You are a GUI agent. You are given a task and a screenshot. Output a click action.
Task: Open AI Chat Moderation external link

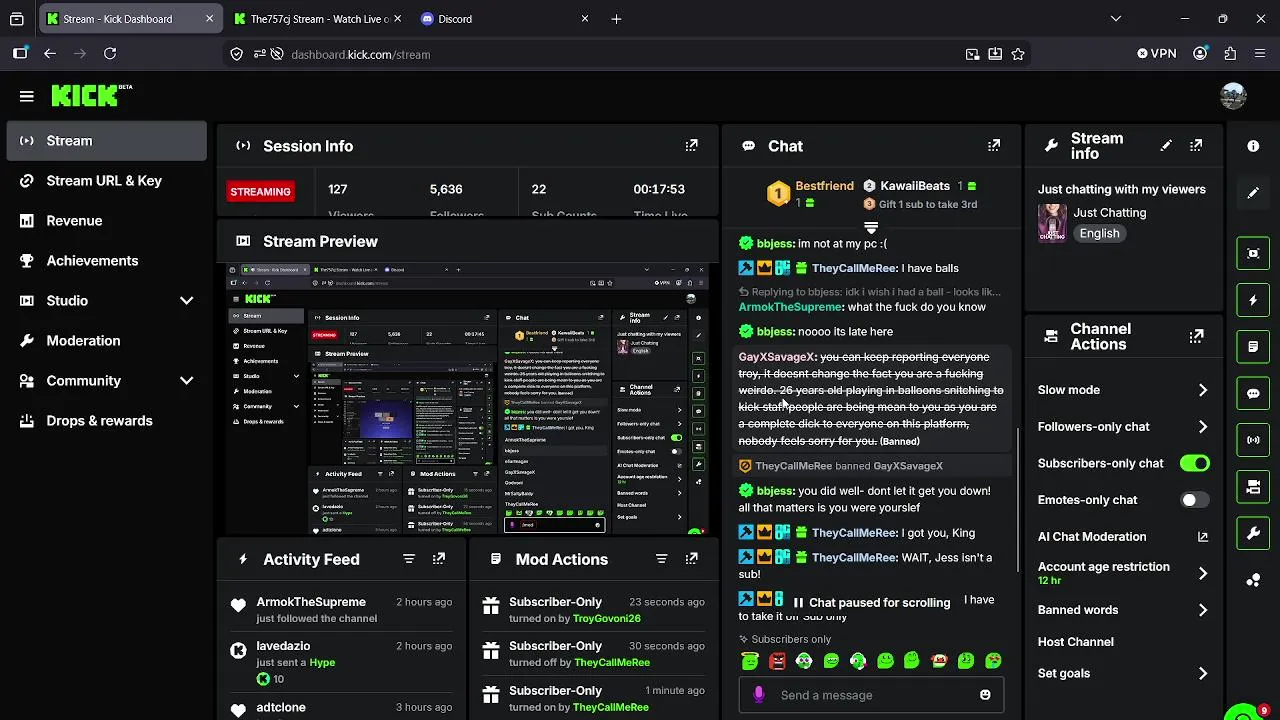(1202, 537)
